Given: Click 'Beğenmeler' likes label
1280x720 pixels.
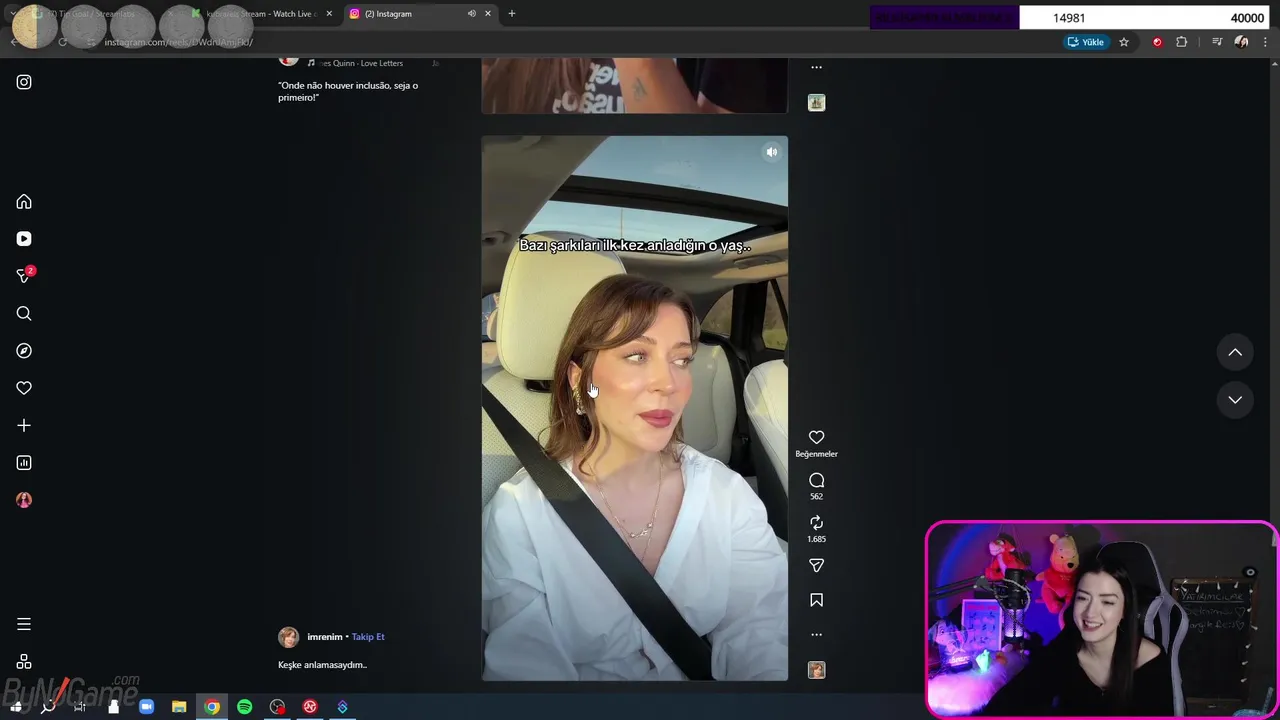Looking at the screenshot, I should click(816, 454).
